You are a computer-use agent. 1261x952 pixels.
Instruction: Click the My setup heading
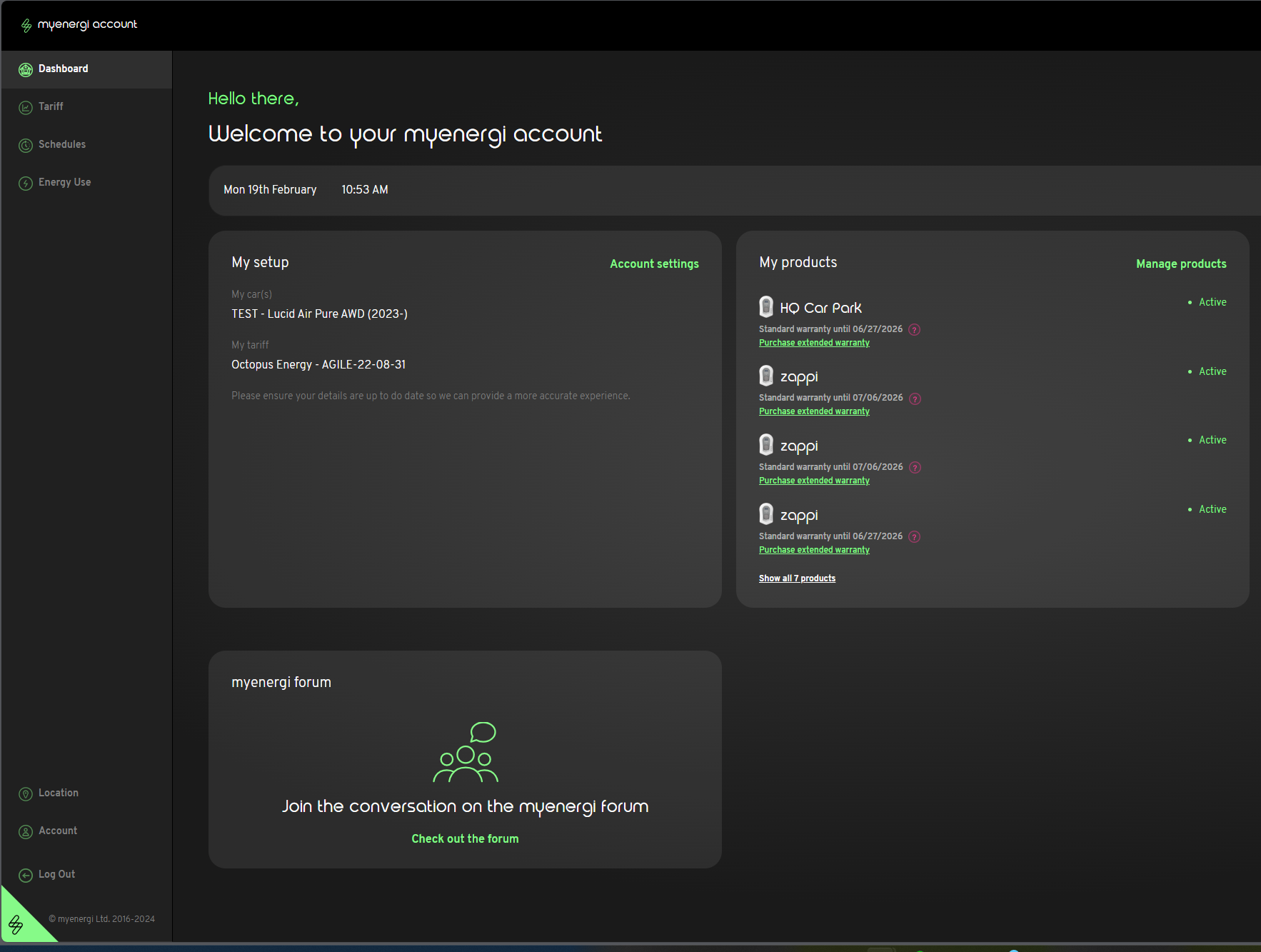(x=260, y=262)
